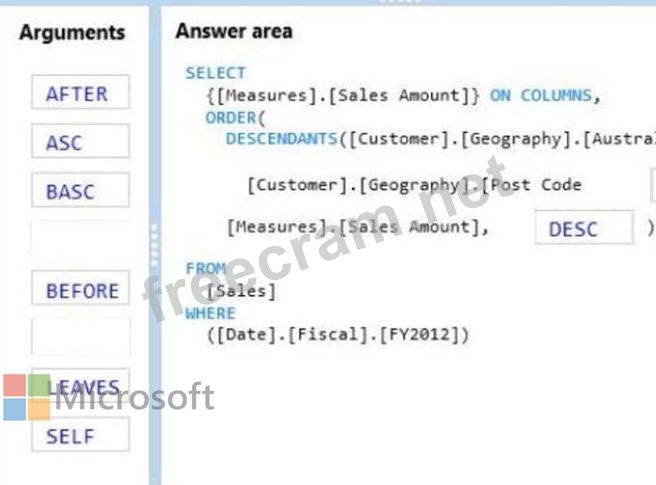Viewport: 656px width, 485px height.
Task: Select the AFTER argument box
Action: [80, 94]
